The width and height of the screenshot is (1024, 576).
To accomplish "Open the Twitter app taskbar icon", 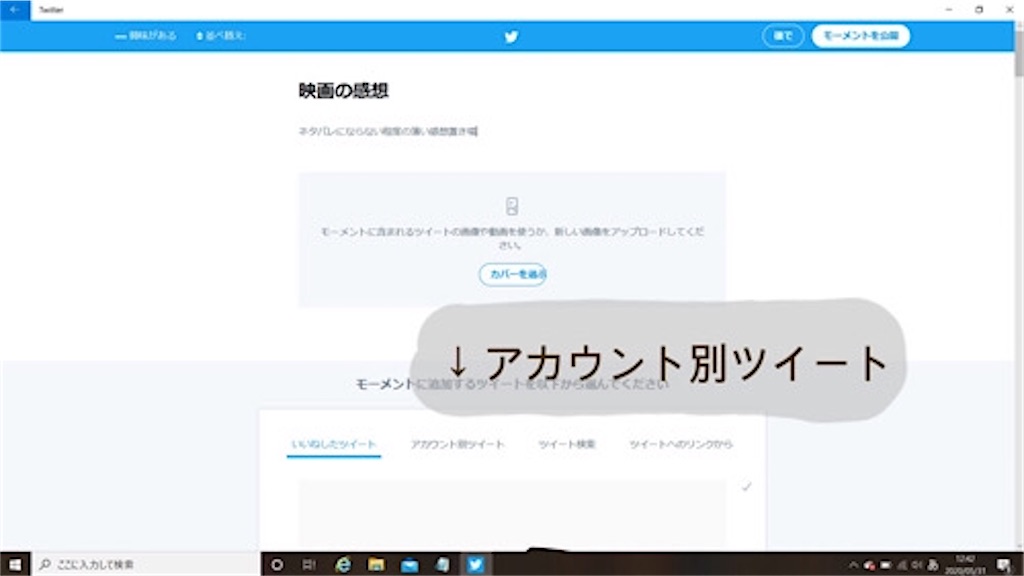I will tap(475, 564).
